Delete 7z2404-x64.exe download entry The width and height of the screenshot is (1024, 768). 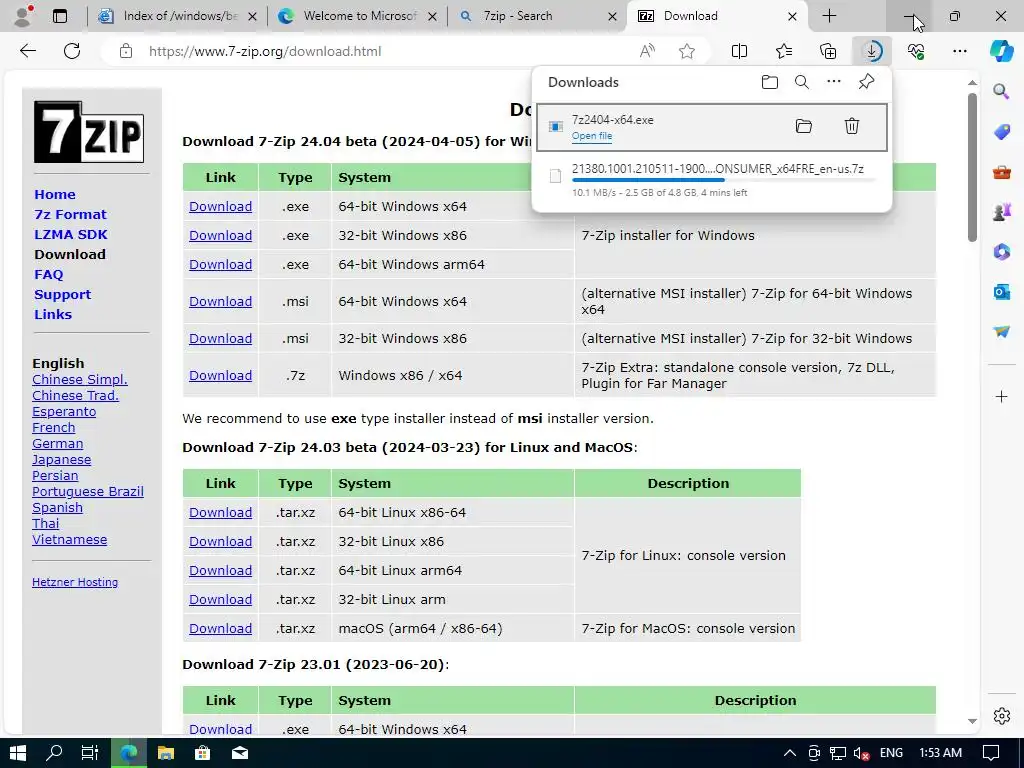click(x=852, y=126)
